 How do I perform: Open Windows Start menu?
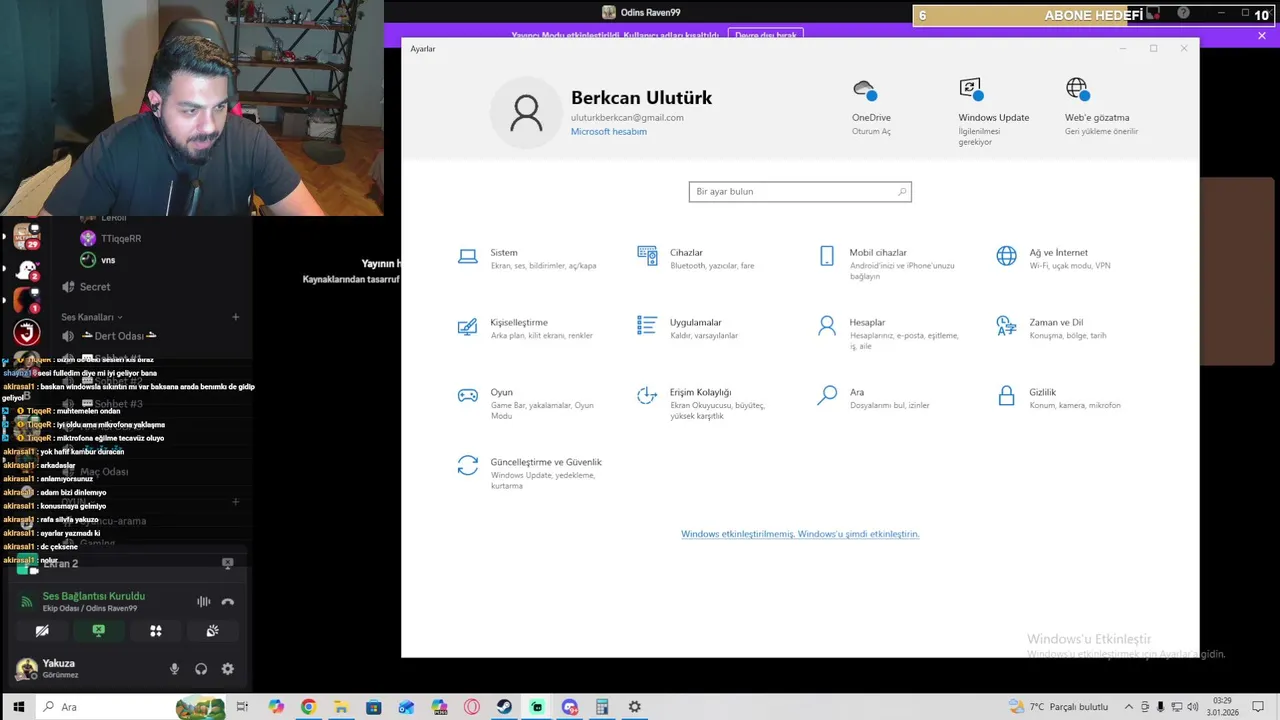[18, 707]
